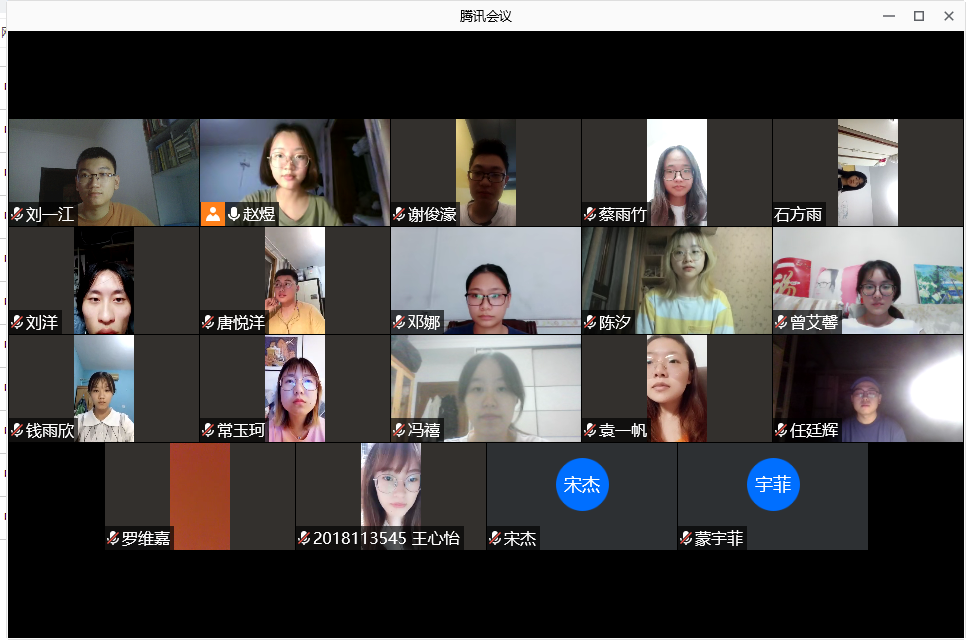Click muted microphone icon beside 任廷辉
Screen dimensions: 966x641
tap(781, 430)
